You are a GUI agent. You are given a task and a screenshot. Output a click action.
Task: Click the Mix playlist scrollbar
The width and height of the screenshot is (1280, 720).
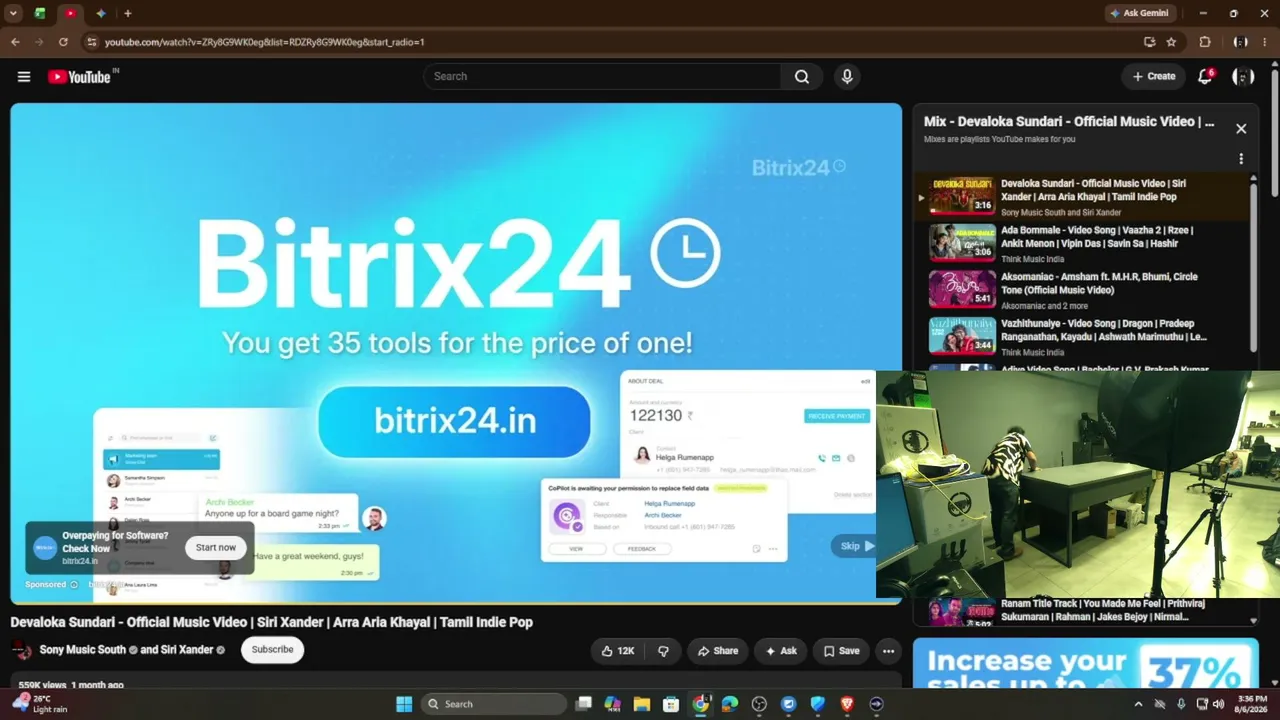pos(1254,265)
